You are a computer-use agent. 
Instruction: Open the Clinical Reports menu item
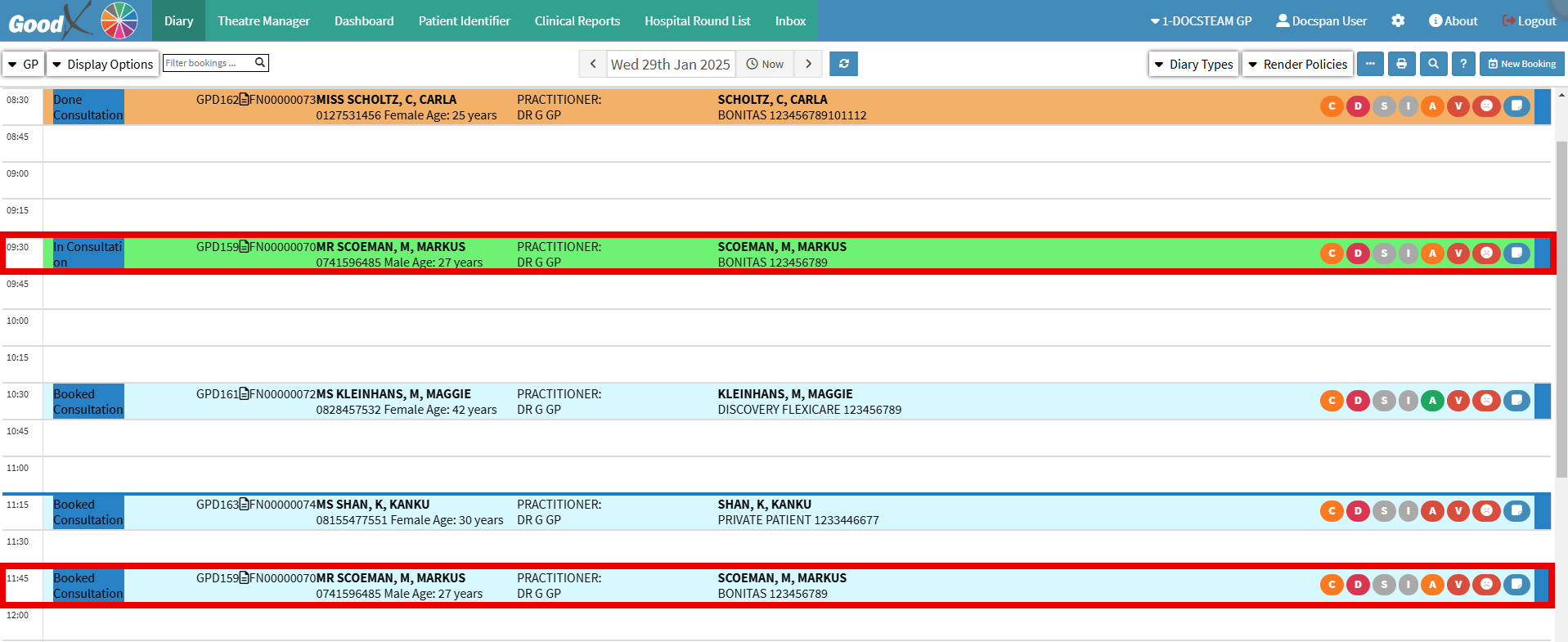(x=577, y=21)
